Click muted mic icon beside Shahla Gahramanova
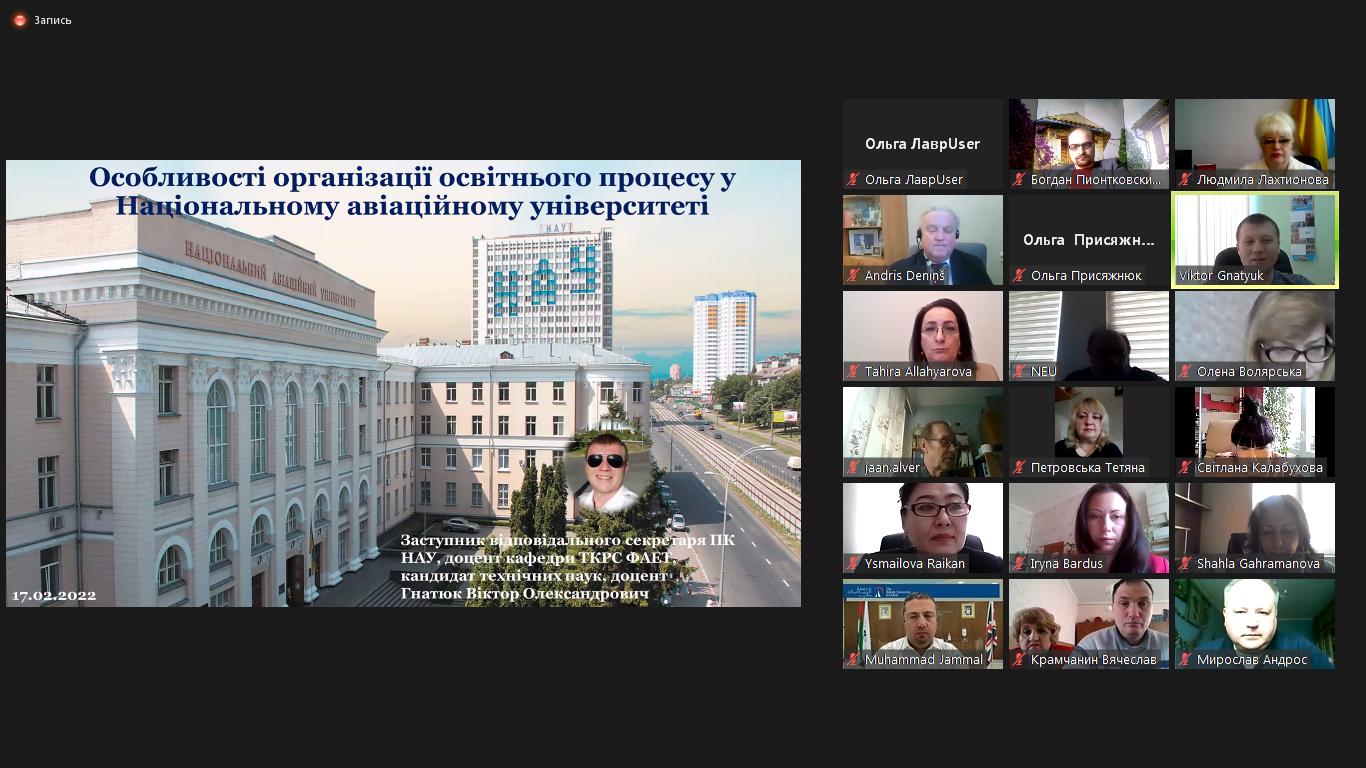 1185,564
